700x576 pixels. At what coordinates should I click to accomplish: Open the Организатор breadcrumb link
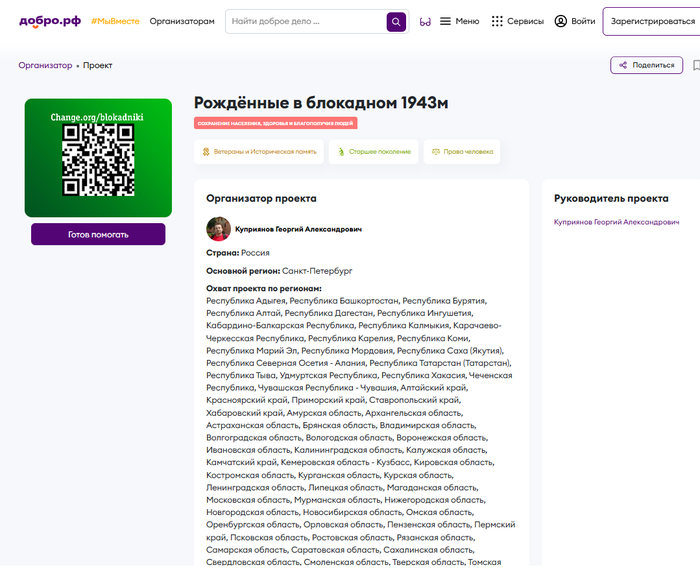[45, 65]
